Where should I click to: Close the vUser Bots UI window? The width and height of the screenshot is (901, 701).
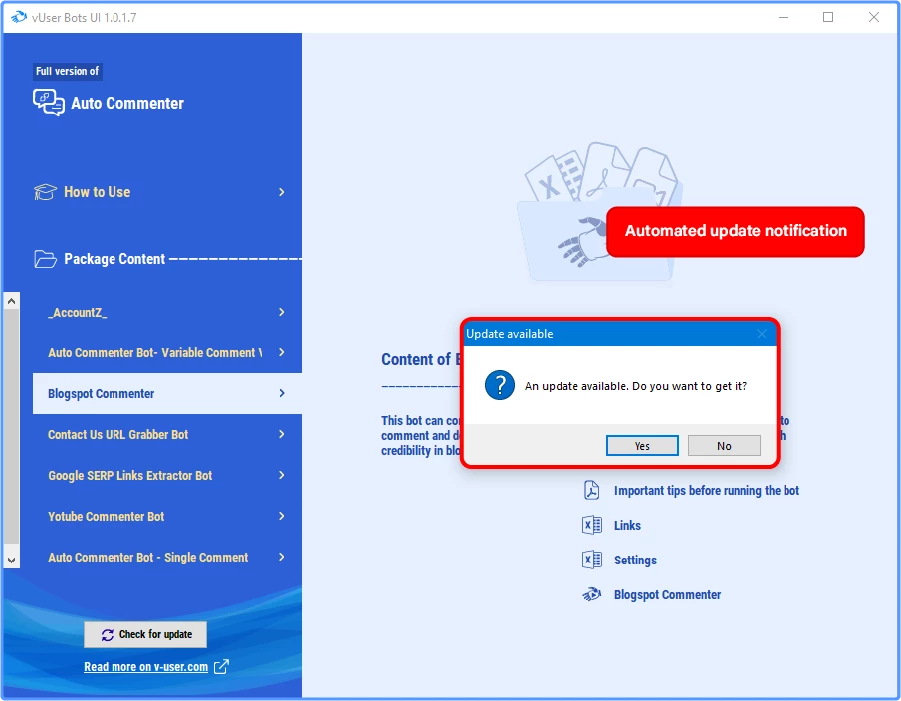[x=874, y=17]
